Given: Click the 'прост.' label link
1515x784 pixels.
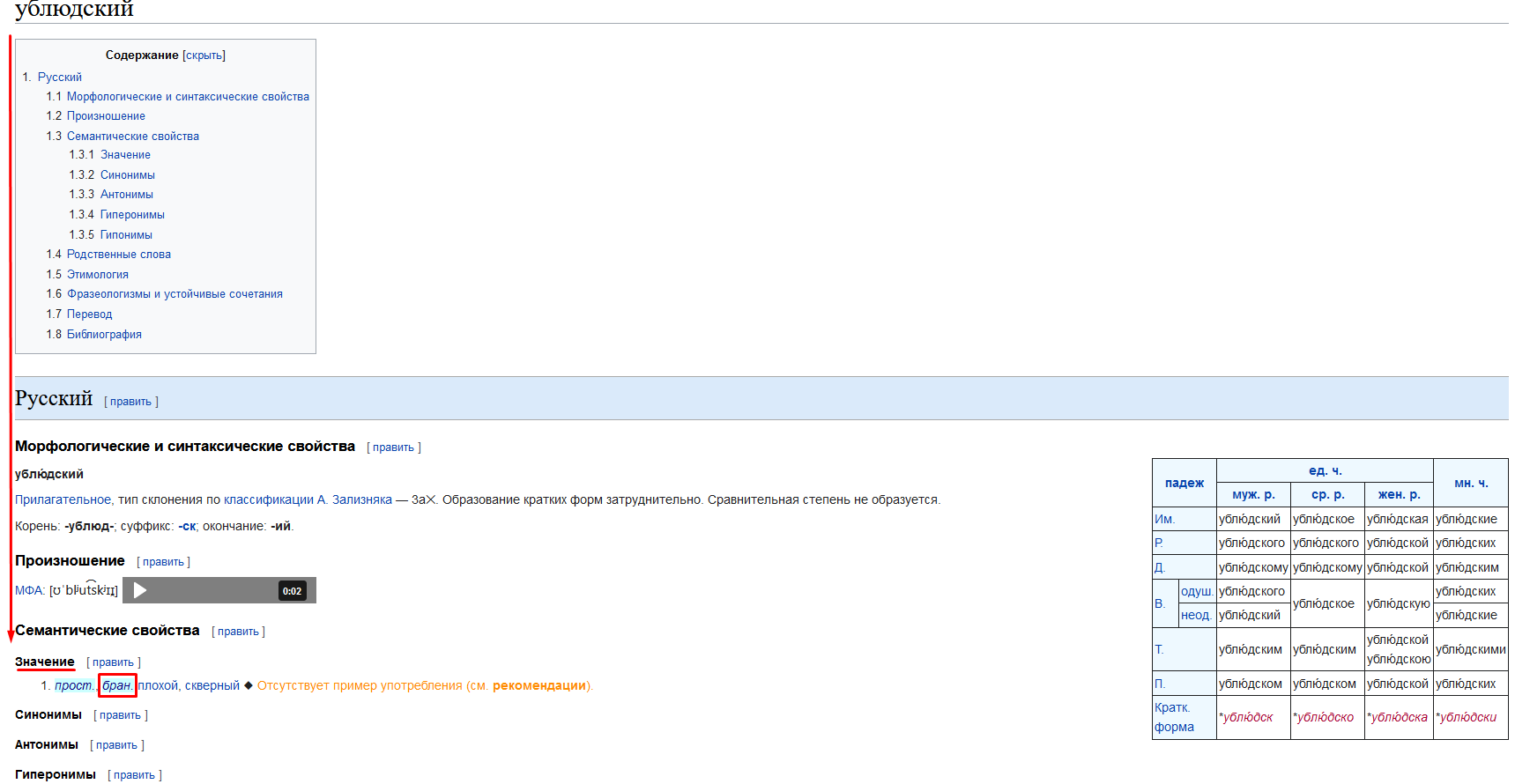Looking at the screenshot, I should (x=73, y=685).
